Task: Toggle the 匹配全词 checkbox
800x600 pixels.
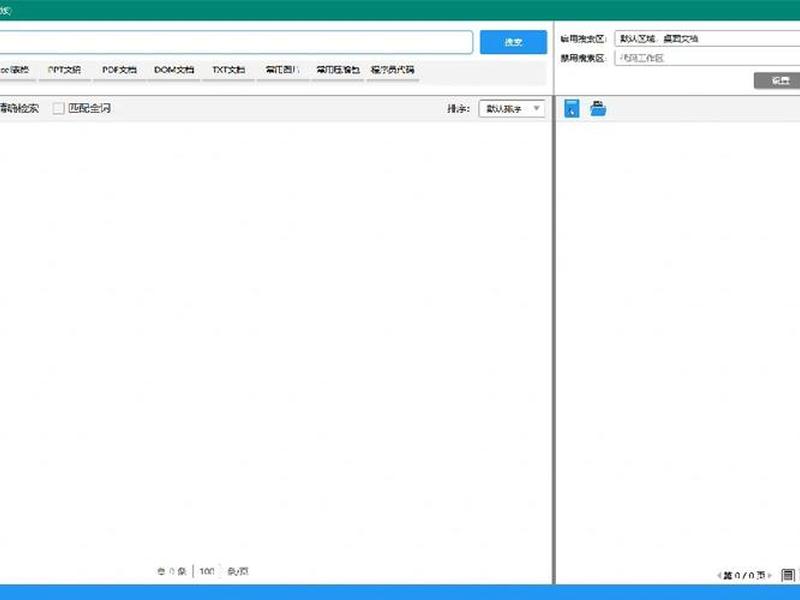Action: tap(59, 108)
